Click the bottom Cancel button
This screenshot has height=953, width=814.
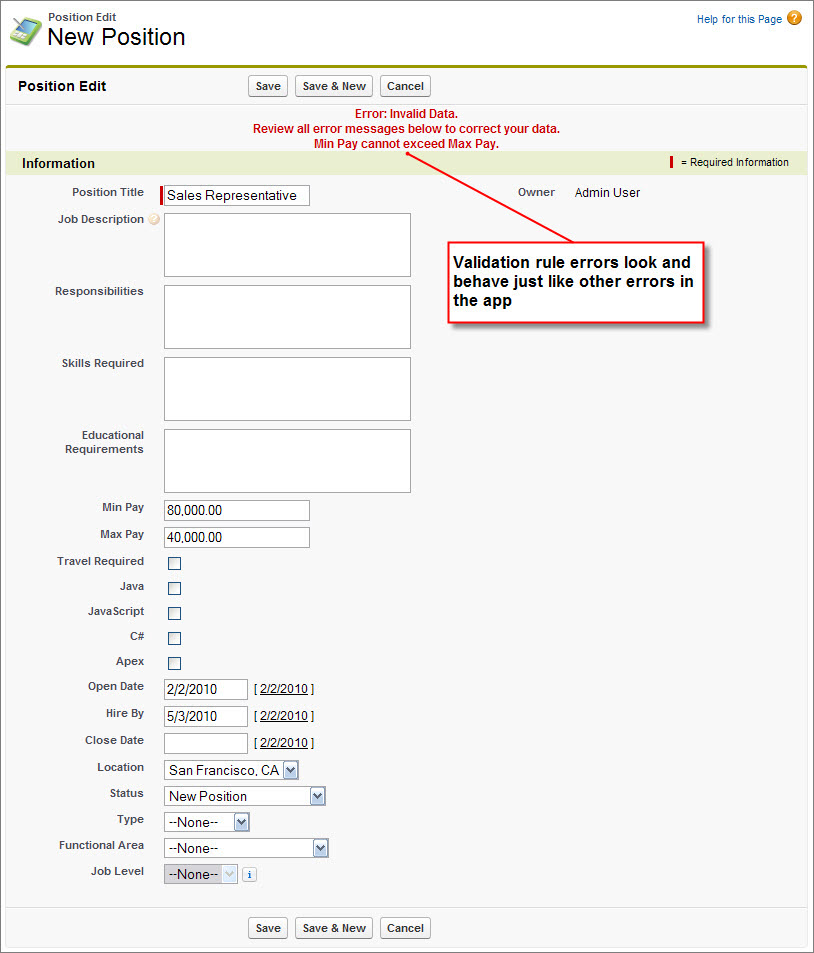tap(405, 928)
